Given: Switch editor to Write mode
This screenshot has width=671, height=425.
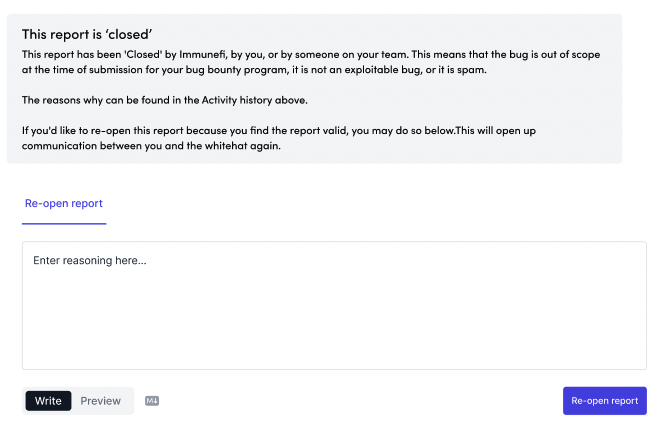Looking at the screenshot, I should pos(48,401).
